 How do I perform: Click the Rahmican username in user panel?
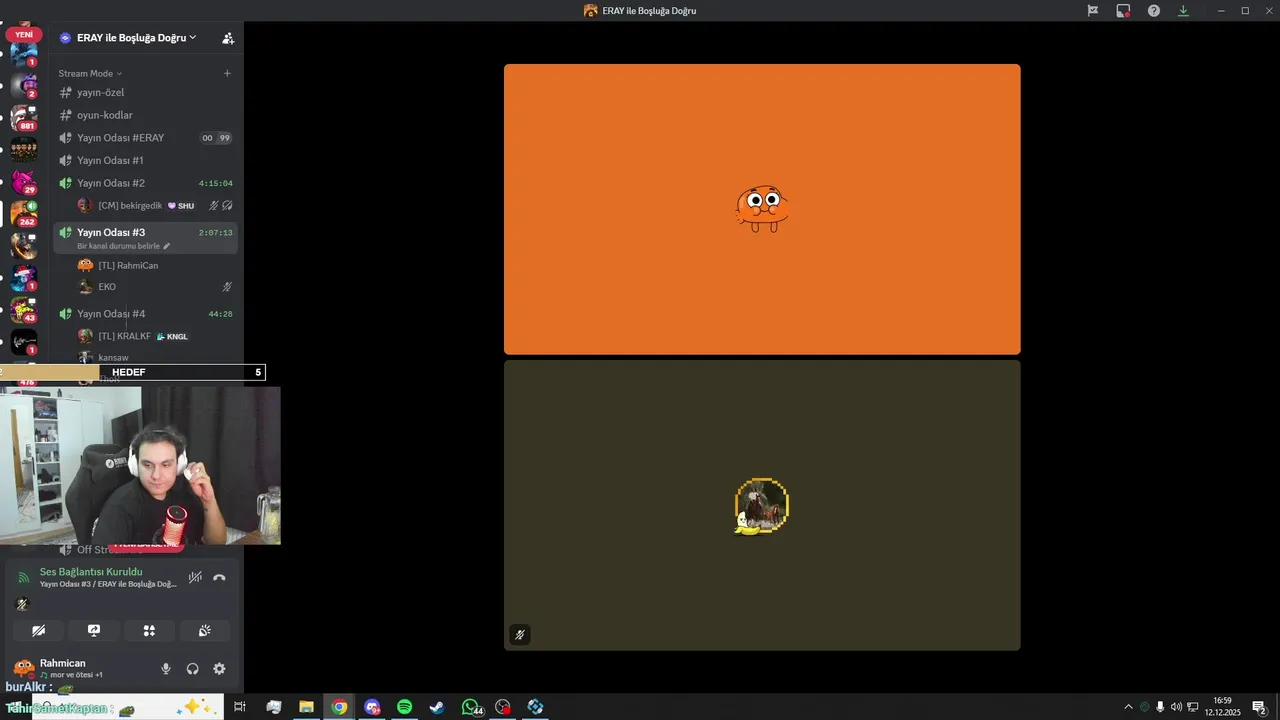pyautogui.click(x=63, y=663)
